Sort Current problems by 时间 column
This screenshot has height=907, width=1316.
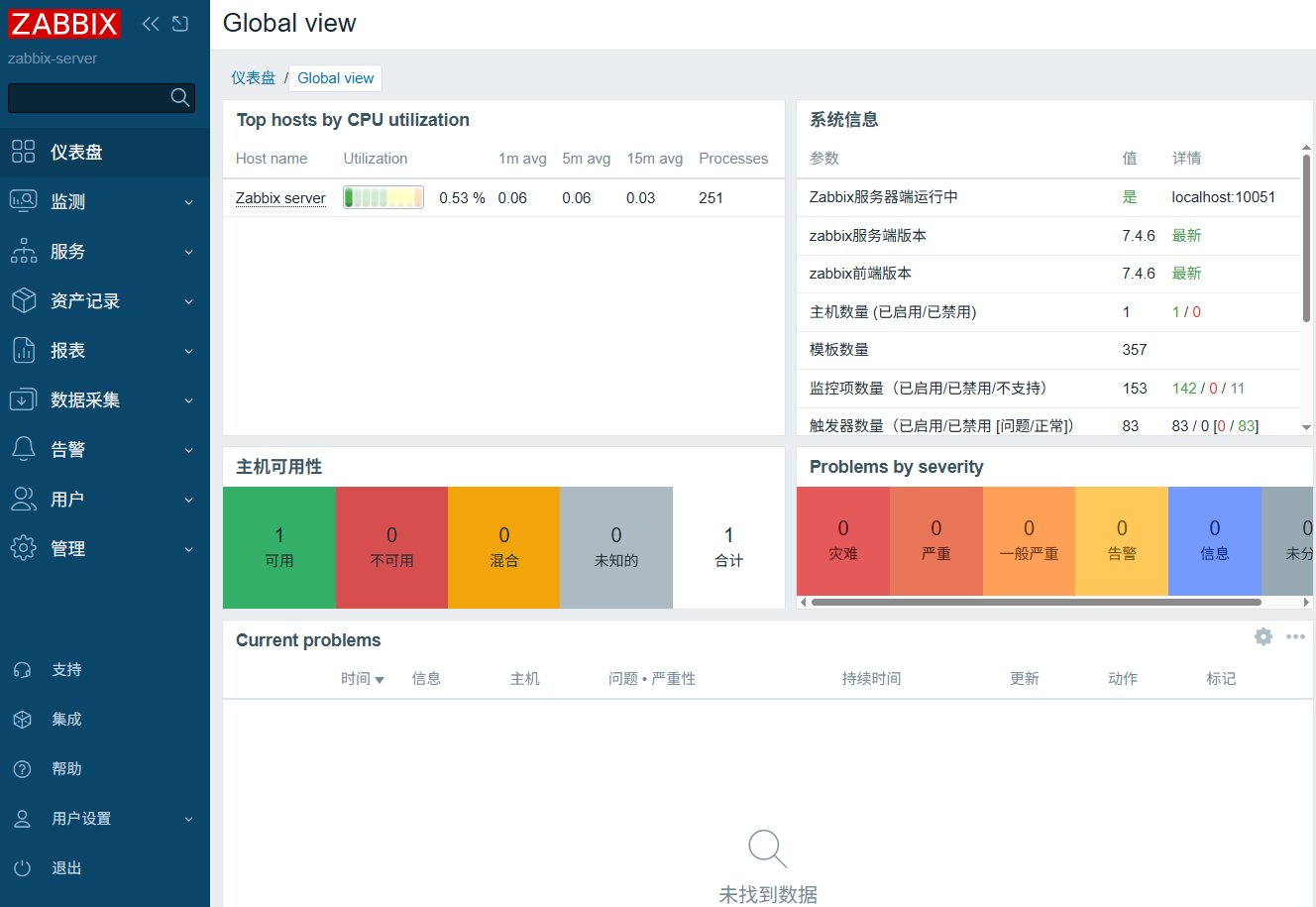362,679
